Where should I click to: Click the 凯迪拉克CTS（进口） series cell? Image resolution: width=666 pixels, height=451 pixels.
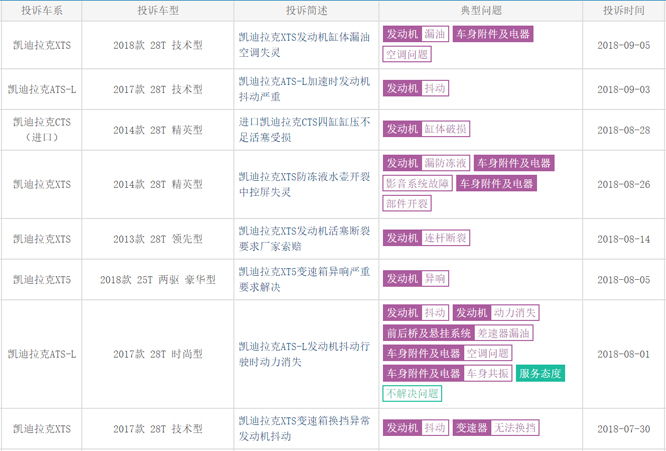coord(42,130)
